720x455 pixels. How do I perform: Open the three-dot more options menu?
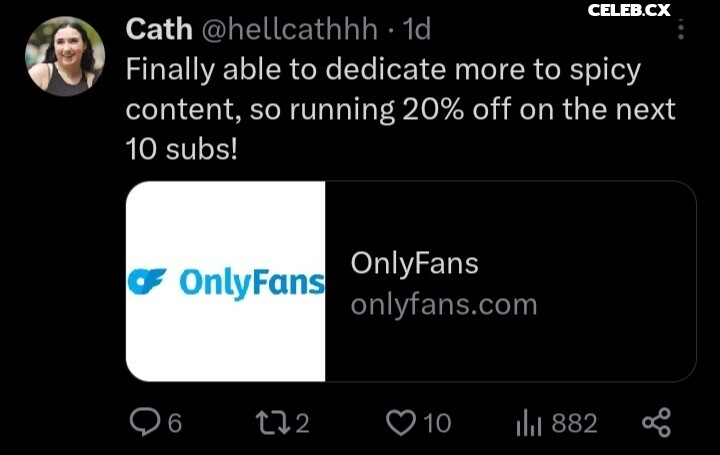(681, 30)
